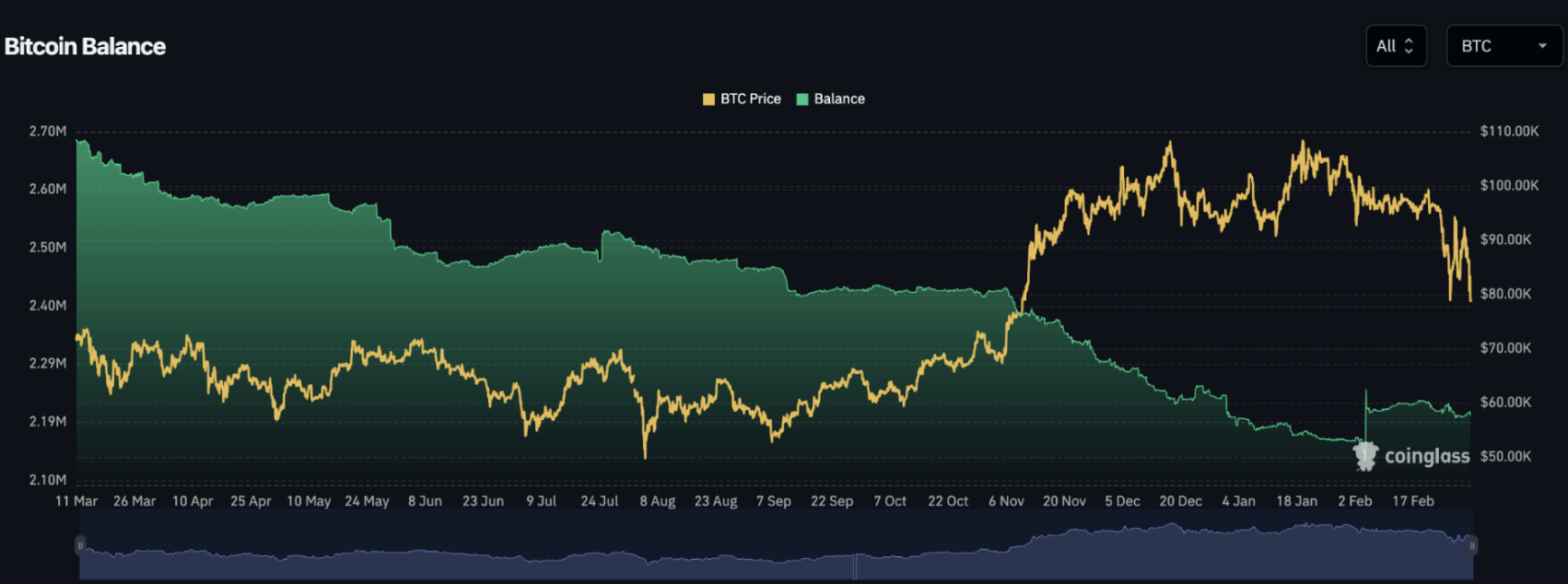Click the right handle of range slider

(x=1472, y=545)
